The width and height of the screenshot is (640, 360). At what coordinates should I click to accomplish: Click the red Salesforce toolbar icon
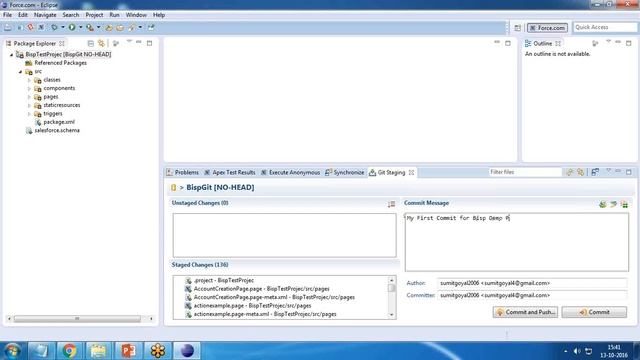(x=31, y=27)
